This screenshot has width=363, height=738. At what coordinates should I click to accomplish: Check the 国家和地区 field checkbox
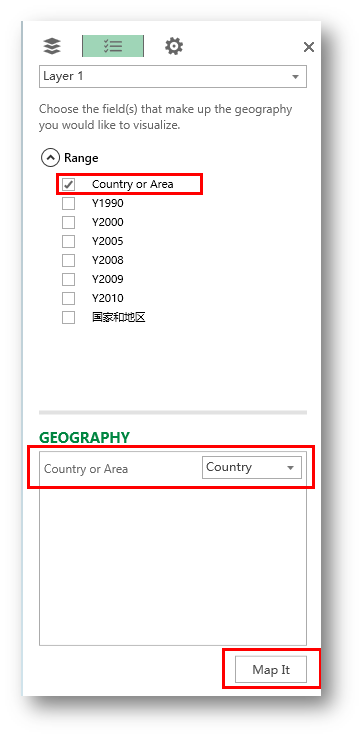(69, 318)
